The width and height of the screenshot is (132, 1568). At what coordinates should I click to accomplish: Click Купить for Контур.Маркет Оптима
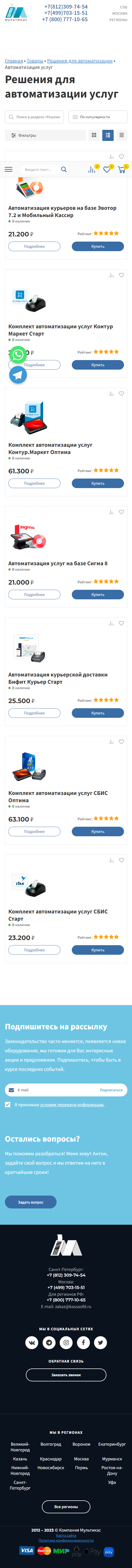98,483
